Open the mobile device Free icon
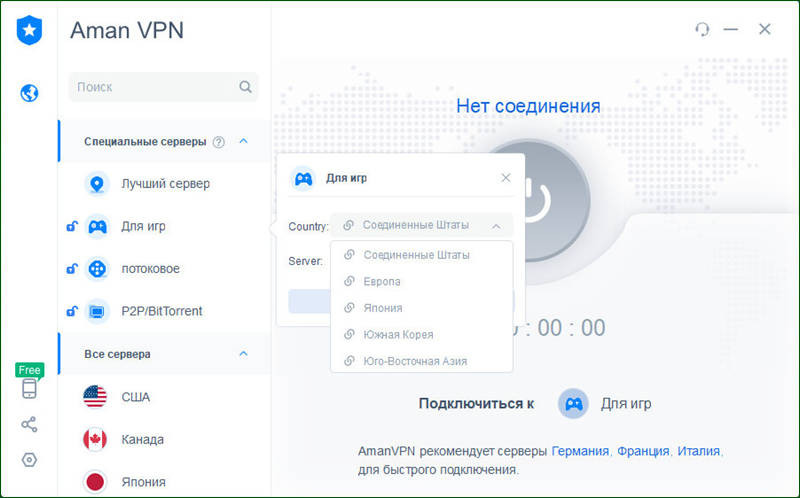This screenshot has width=800, height=498. tap(29, 388)
